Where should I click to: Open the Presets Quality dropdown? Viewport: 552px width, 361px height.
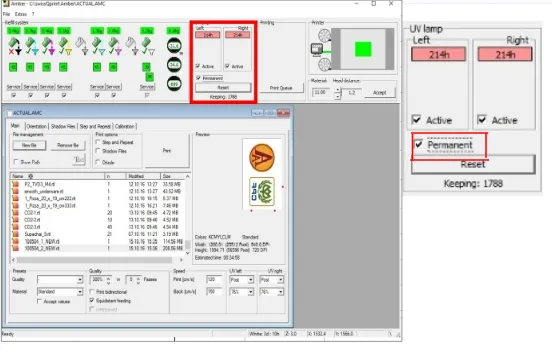(80, 280)
